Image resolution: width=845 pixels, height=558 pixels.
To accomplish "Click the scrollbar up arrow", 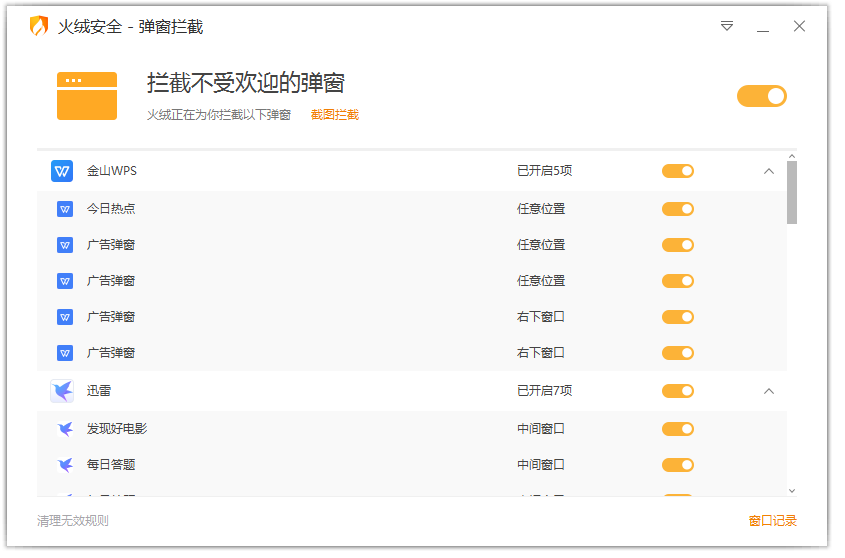I will [792, 157].
